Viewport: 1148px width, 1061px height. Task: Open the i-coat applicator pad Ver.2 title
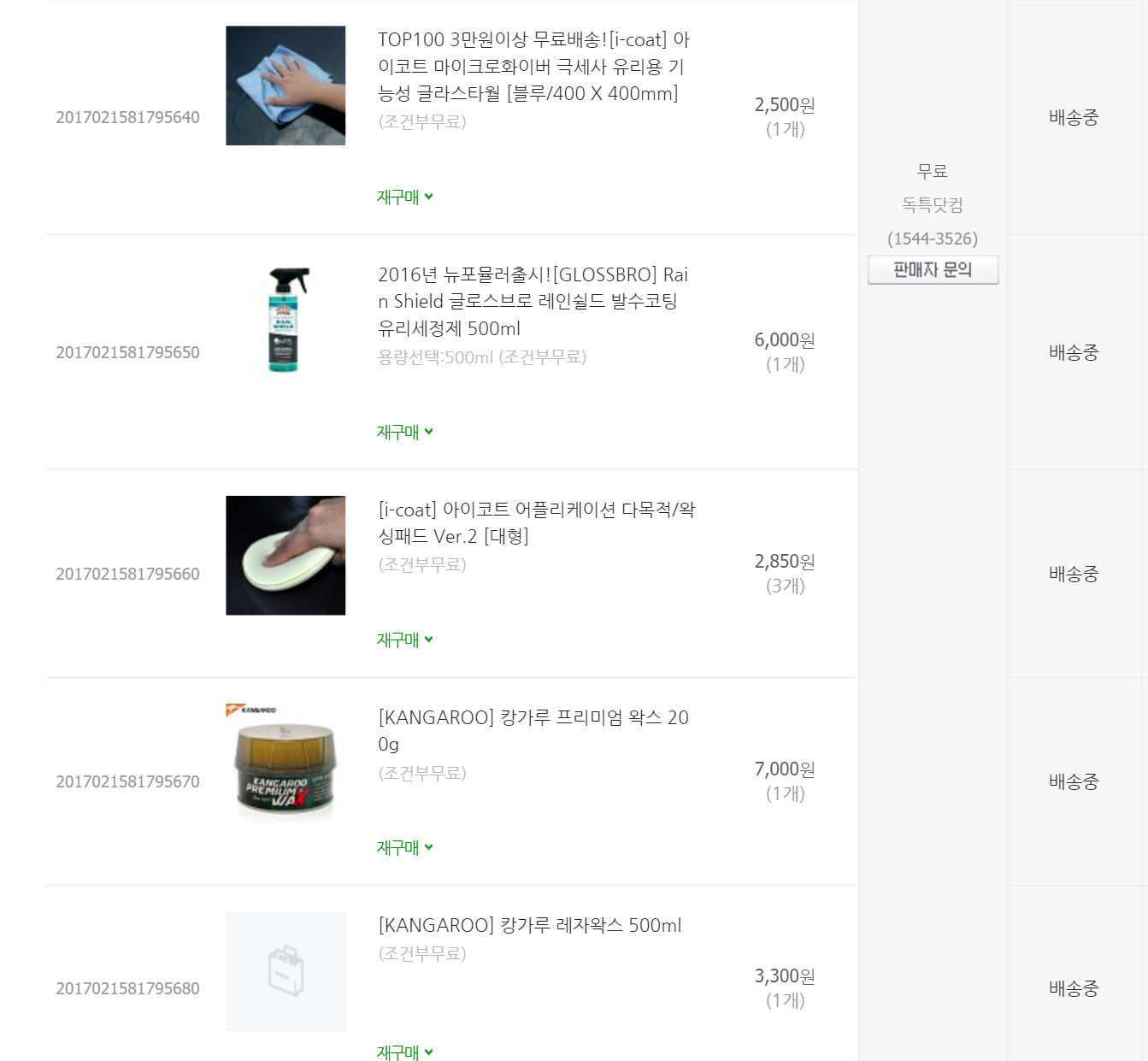tap(536, 522)
